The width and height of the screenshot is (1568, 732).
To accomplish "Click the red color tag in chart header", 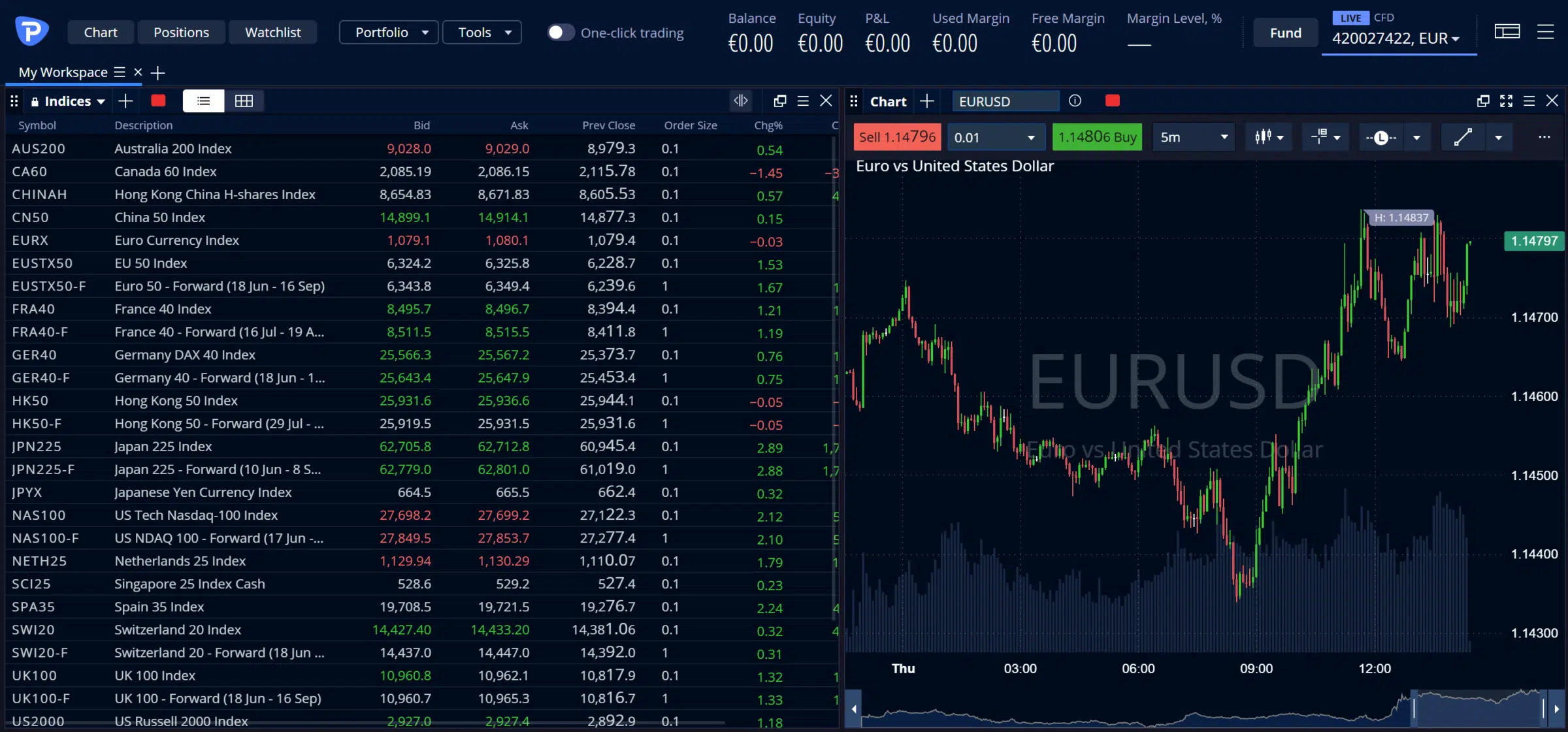I will click(x=1112, y=101).
